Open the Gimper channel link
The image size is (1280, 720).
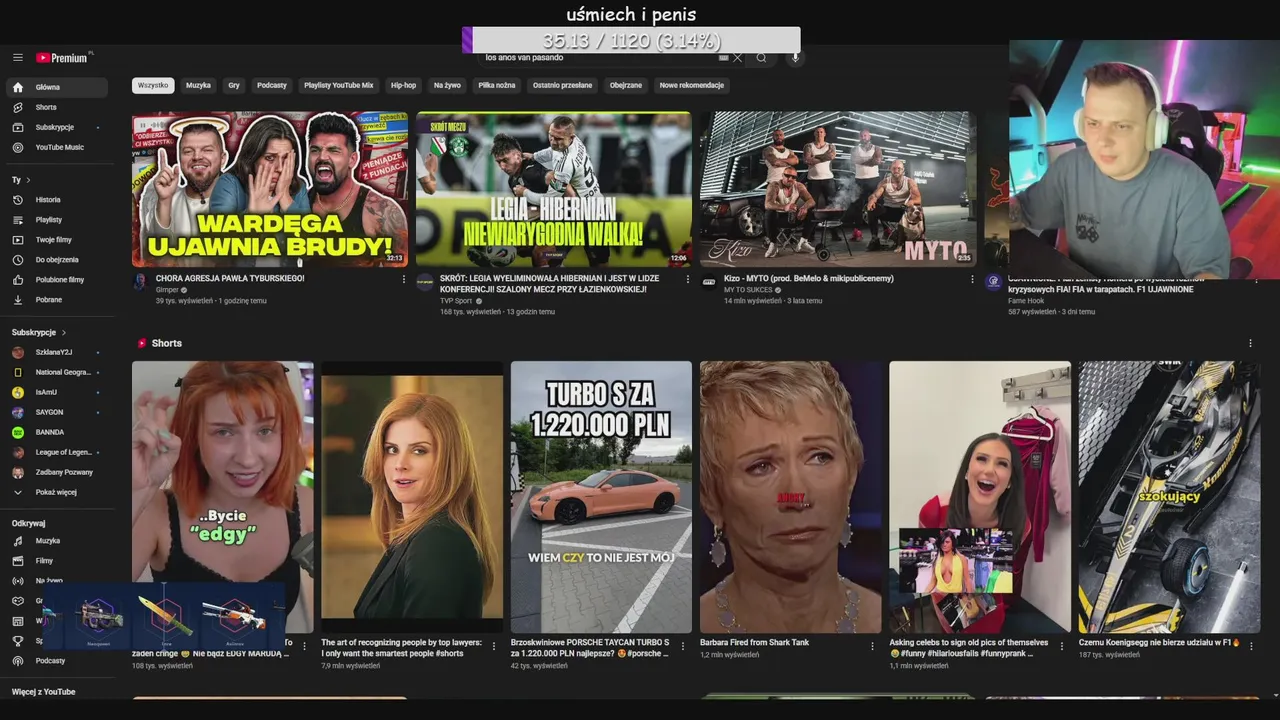(167, 290)
